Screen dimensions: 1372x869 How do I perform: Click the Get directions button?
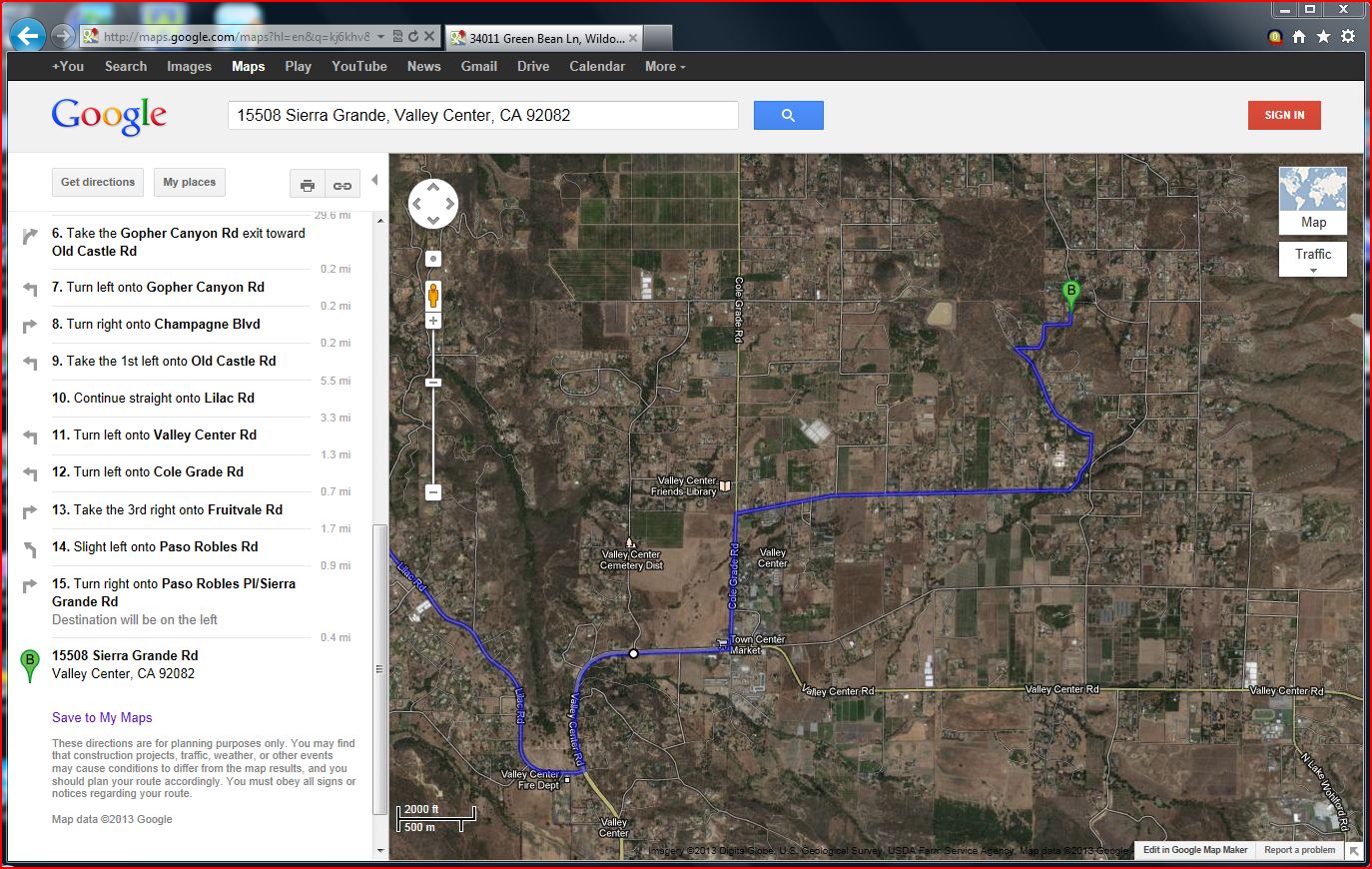[x=98, y=183]
